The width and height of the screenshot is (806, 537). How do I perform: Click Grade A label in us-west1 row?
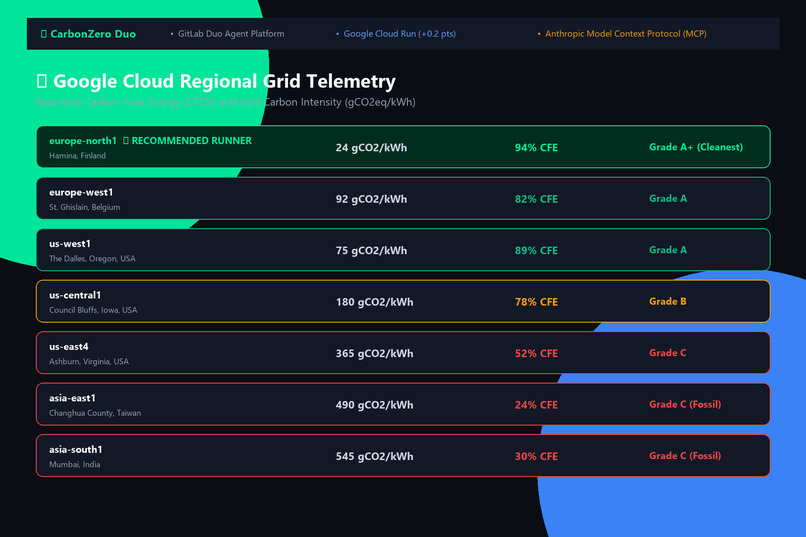668,250
